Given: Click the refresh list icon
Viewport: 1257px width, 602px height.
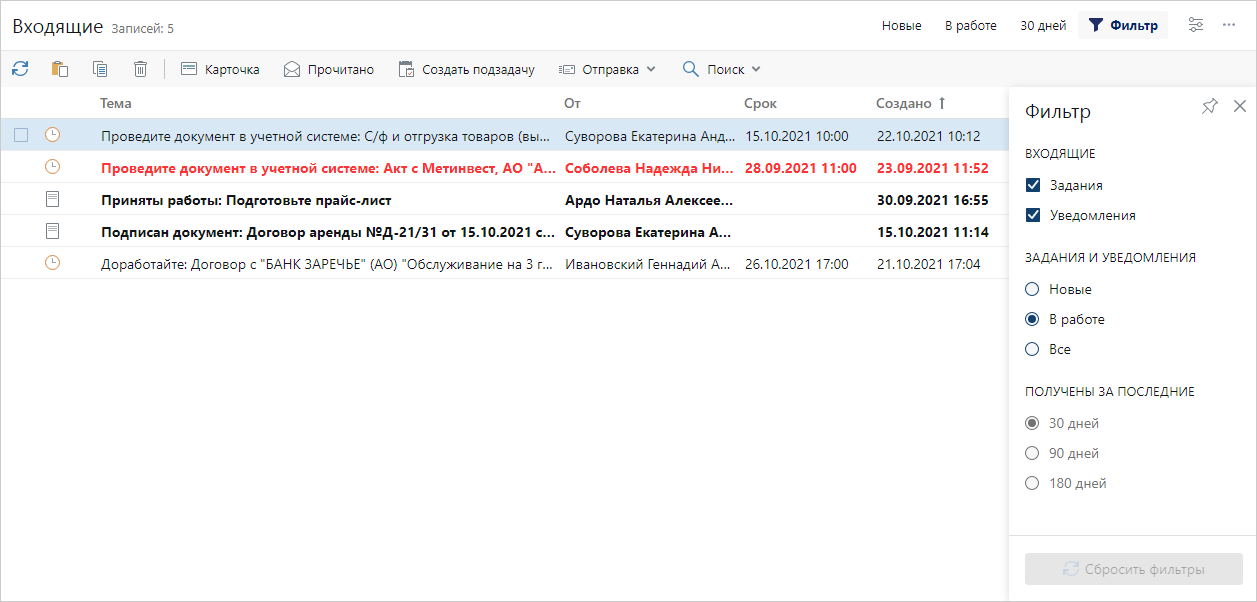Looking at the screenshot, I should coord(20,69).
